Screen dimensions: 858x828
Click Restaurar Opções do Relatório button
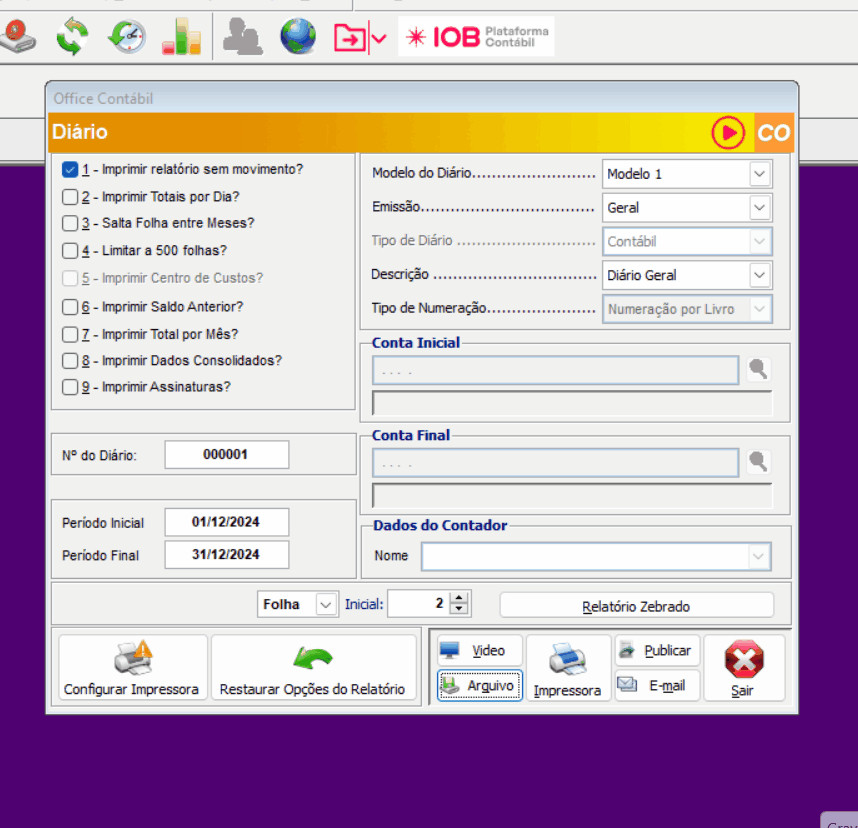click(x=313, y=669)
